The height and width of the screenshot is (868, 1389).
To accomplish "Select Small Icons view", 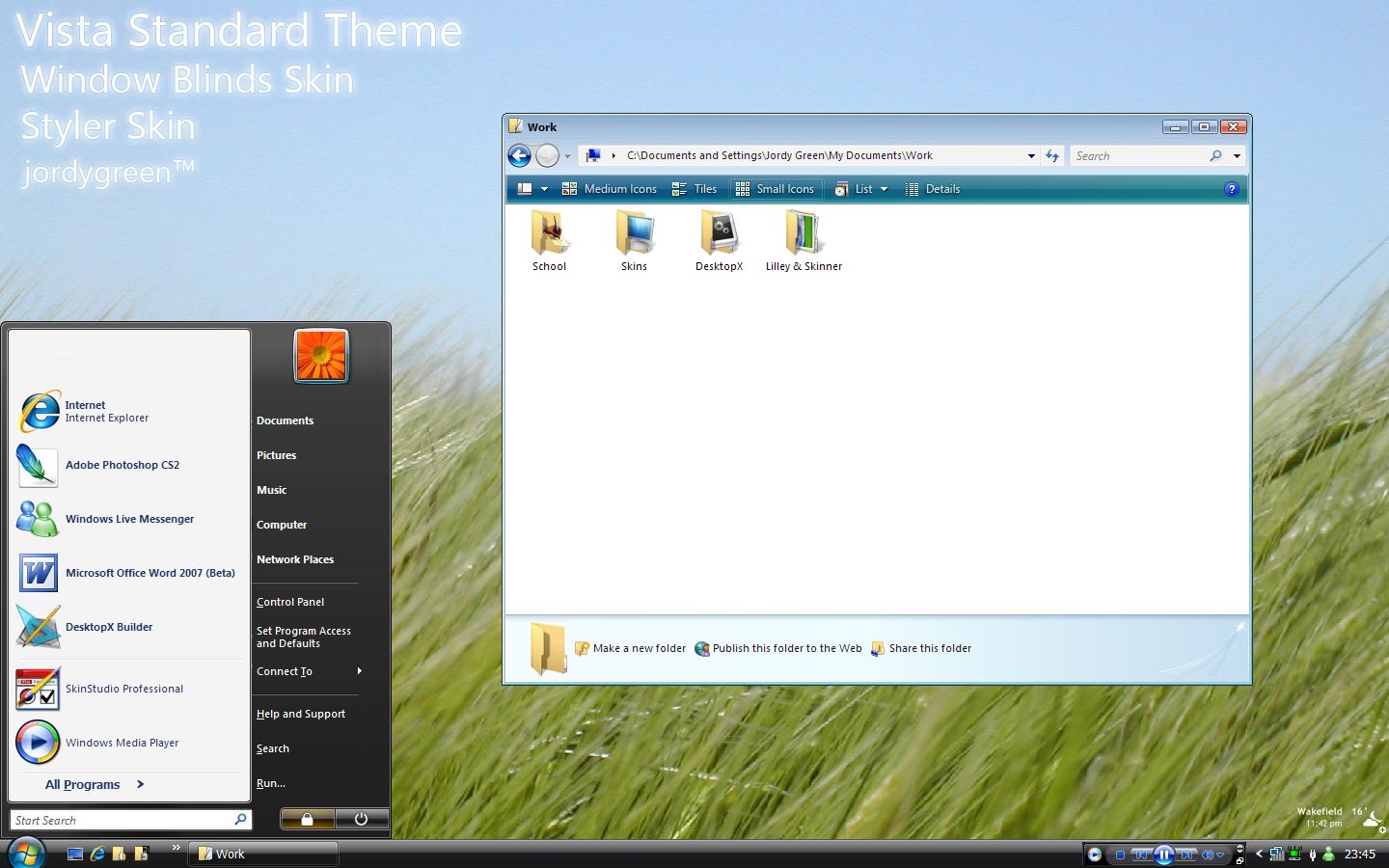I will (776, 189).
